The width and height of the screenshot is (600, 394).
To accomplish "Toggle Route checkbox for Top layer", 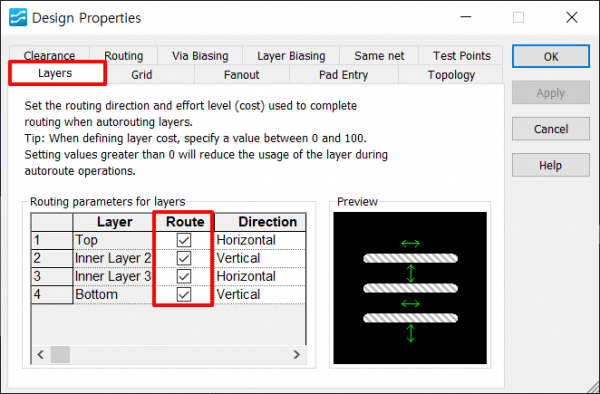I will click(x=184, y=240).
